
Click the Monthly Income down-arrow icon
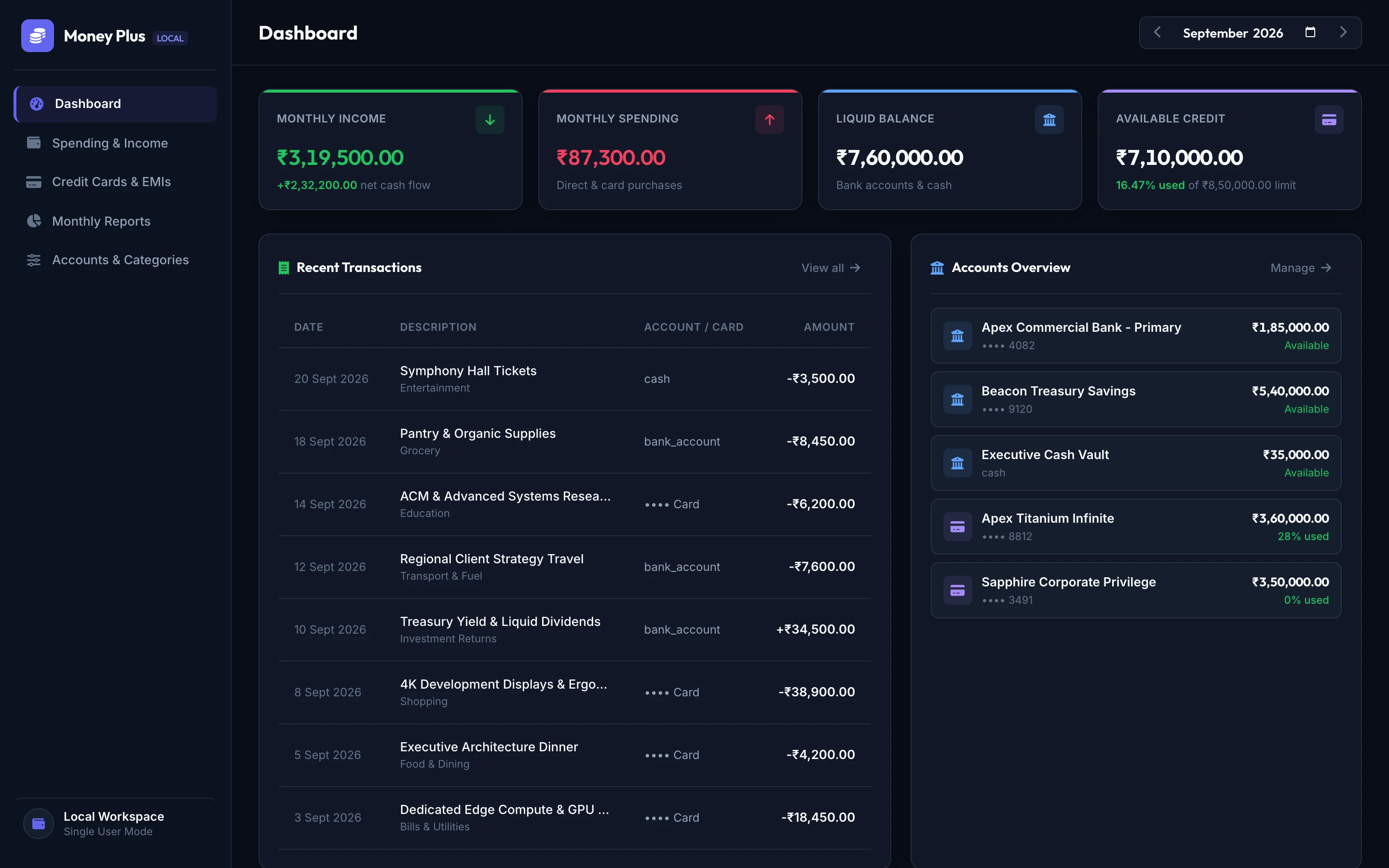tap(490, 120)
